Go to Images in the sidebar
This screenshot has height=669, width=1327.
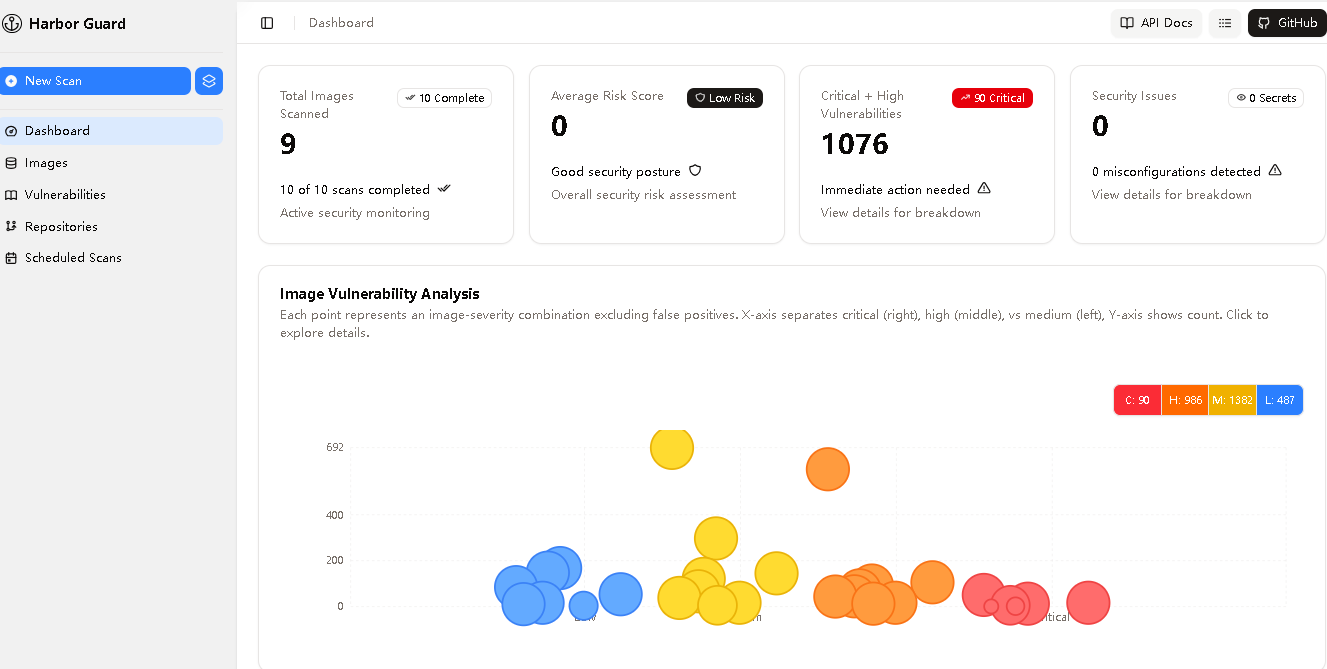coord(46,163)
